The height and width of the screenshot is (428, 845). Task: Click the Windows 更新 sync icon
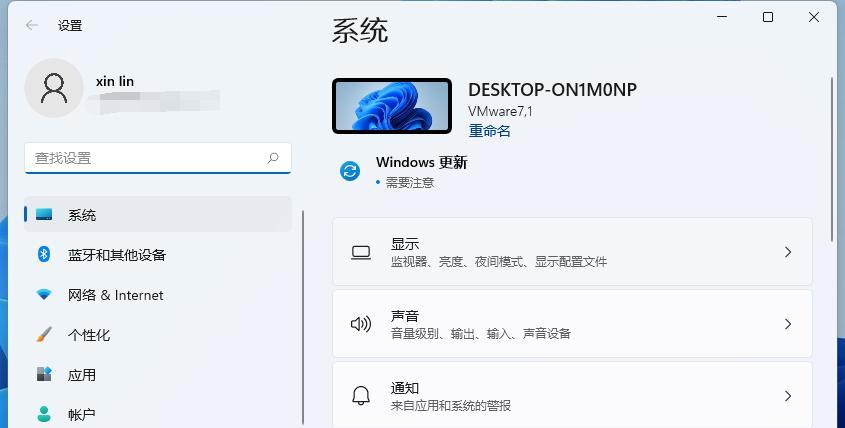pyautogui.click(x=350, y=171)
